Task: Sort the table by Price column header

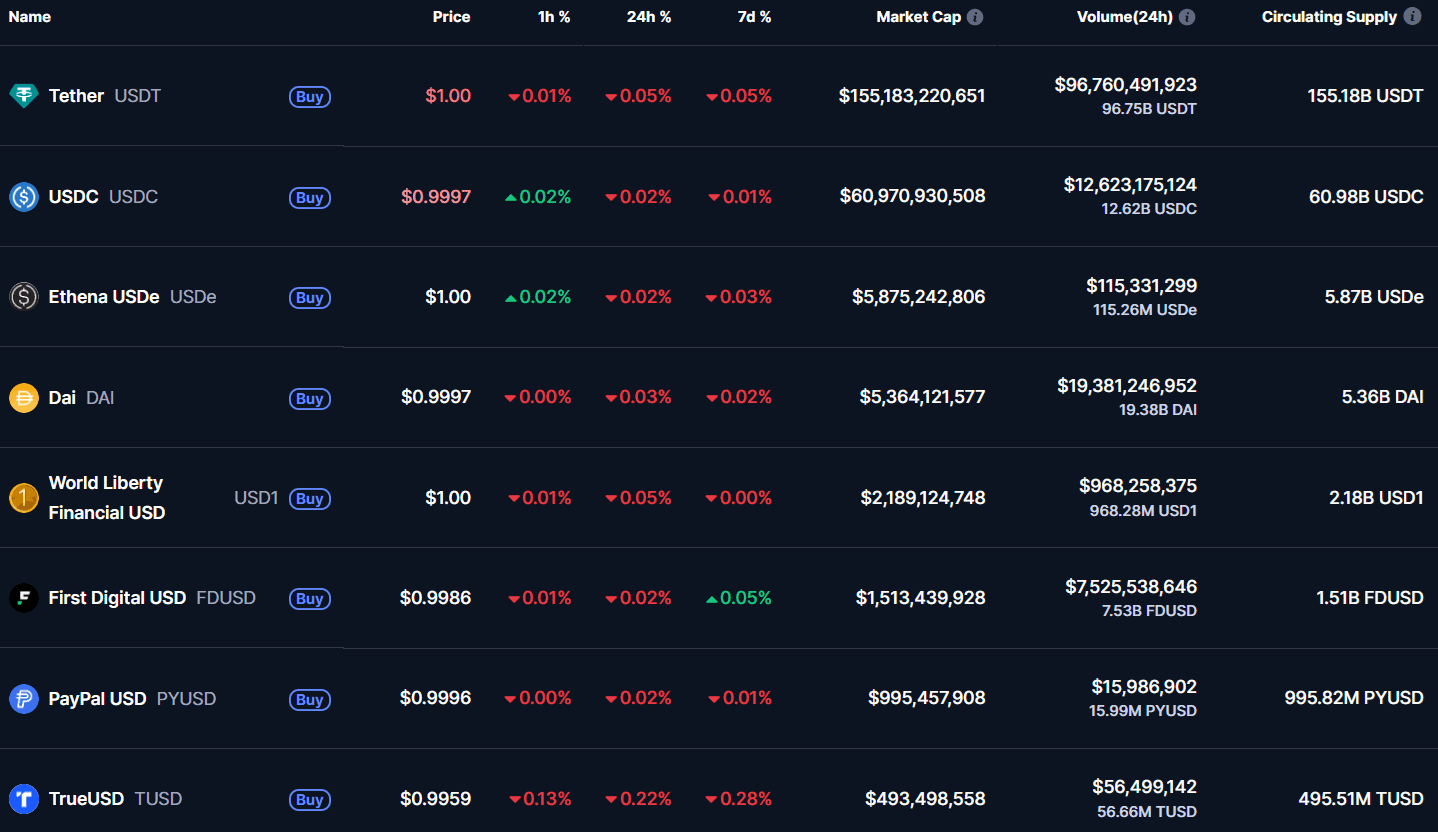Action: [x=451, y=17]
